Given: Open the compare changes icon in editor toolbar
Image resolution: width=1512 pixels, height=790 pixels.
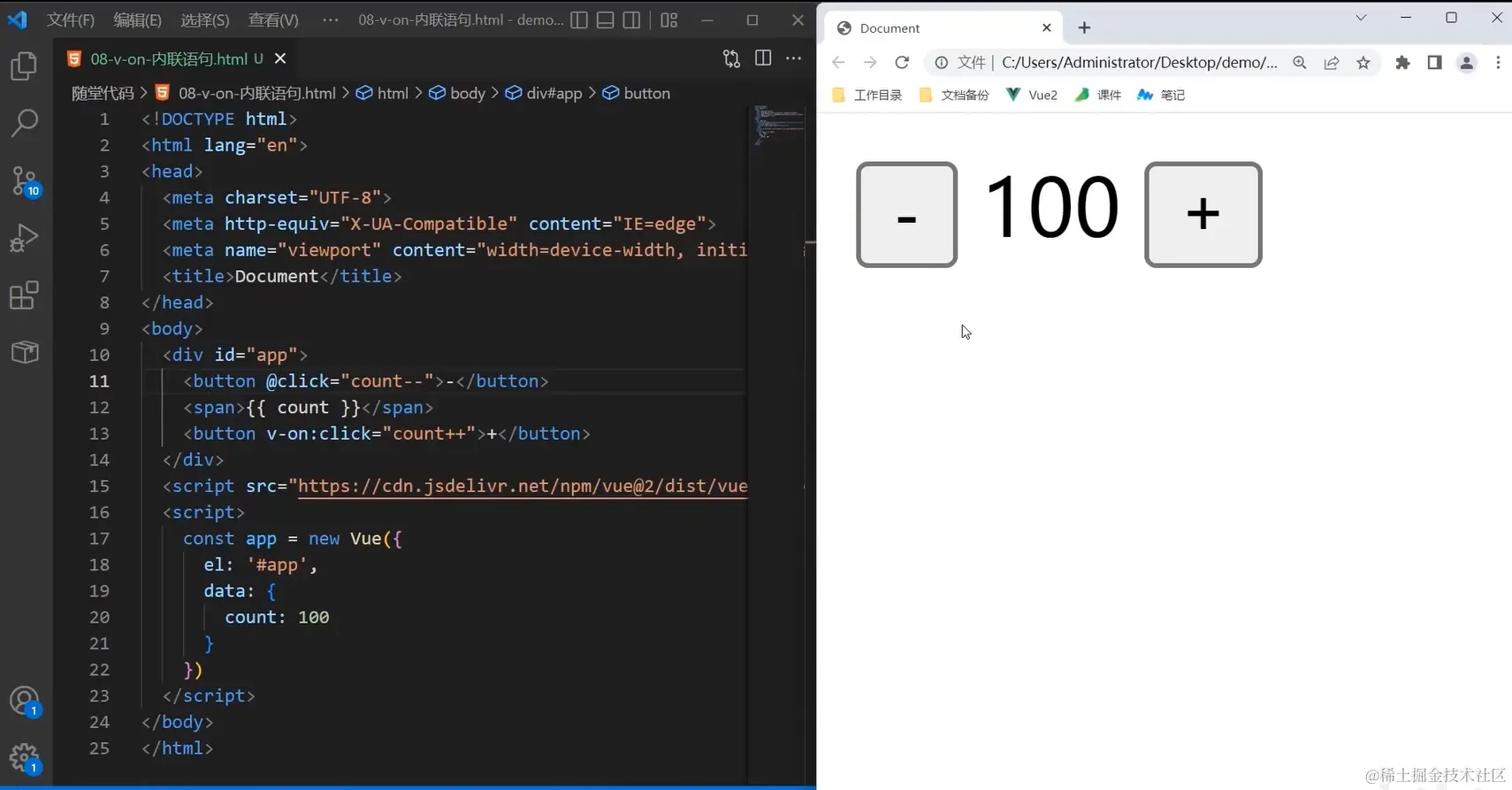Looking at the screenshot, I should tap(731, 58).
